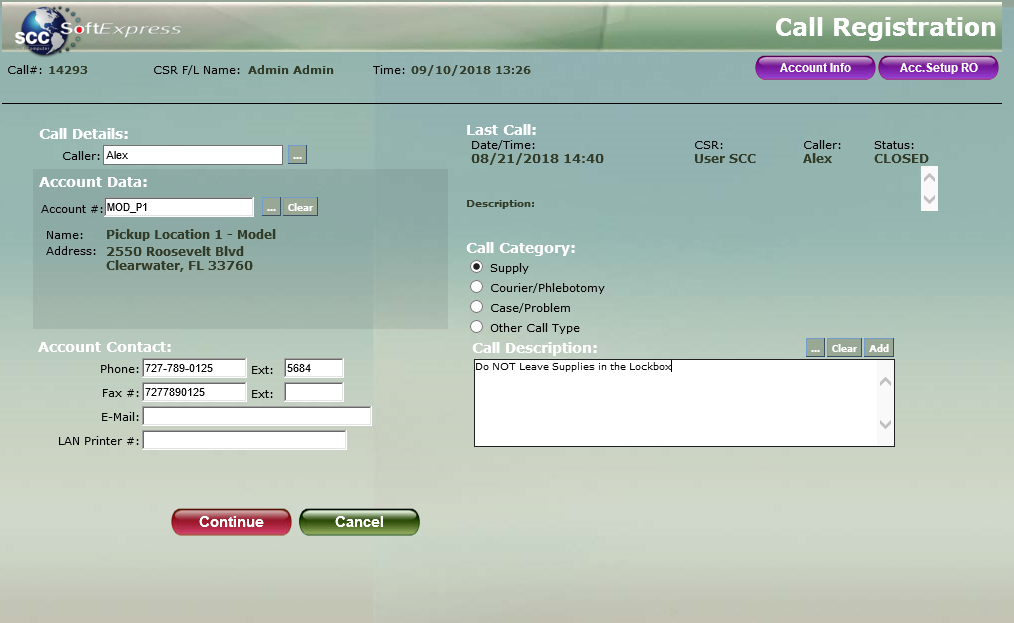Clear the account number field
The height and width of the screenshot is (623, 1014).
click(x=300, y=207)
